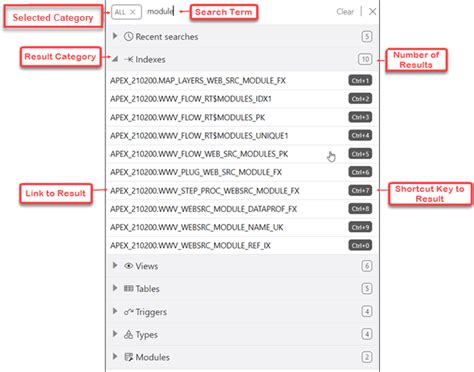Click the Ctrl+1 shortcut badge
The height and width of the screenshot is (372, 474).
360,81
